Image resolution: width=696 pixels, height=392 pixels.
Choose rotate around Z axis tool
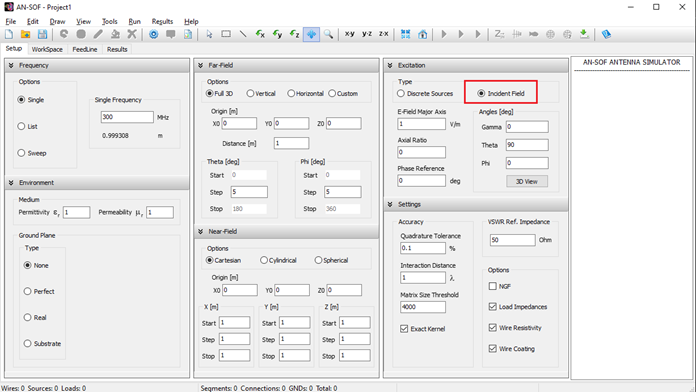pos(294,34)
